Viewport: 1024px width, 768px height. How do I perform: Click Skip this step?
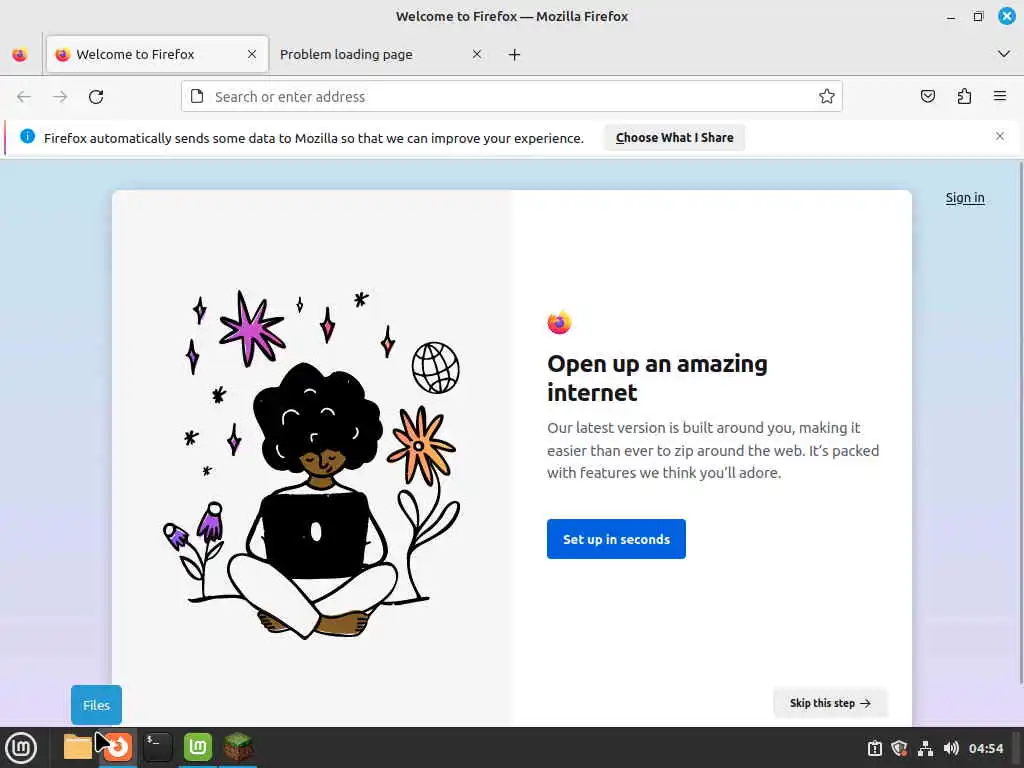[x=830, y=703]
